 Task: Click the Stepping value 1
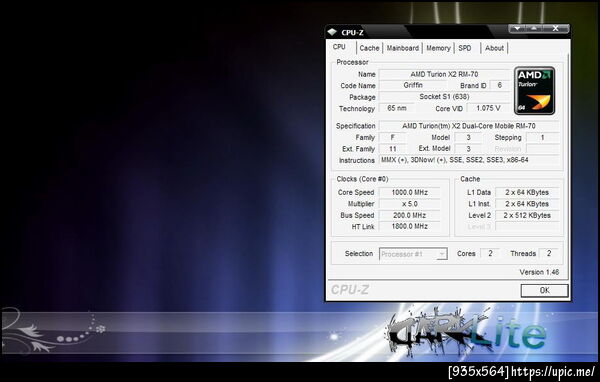tap(543, 137)
